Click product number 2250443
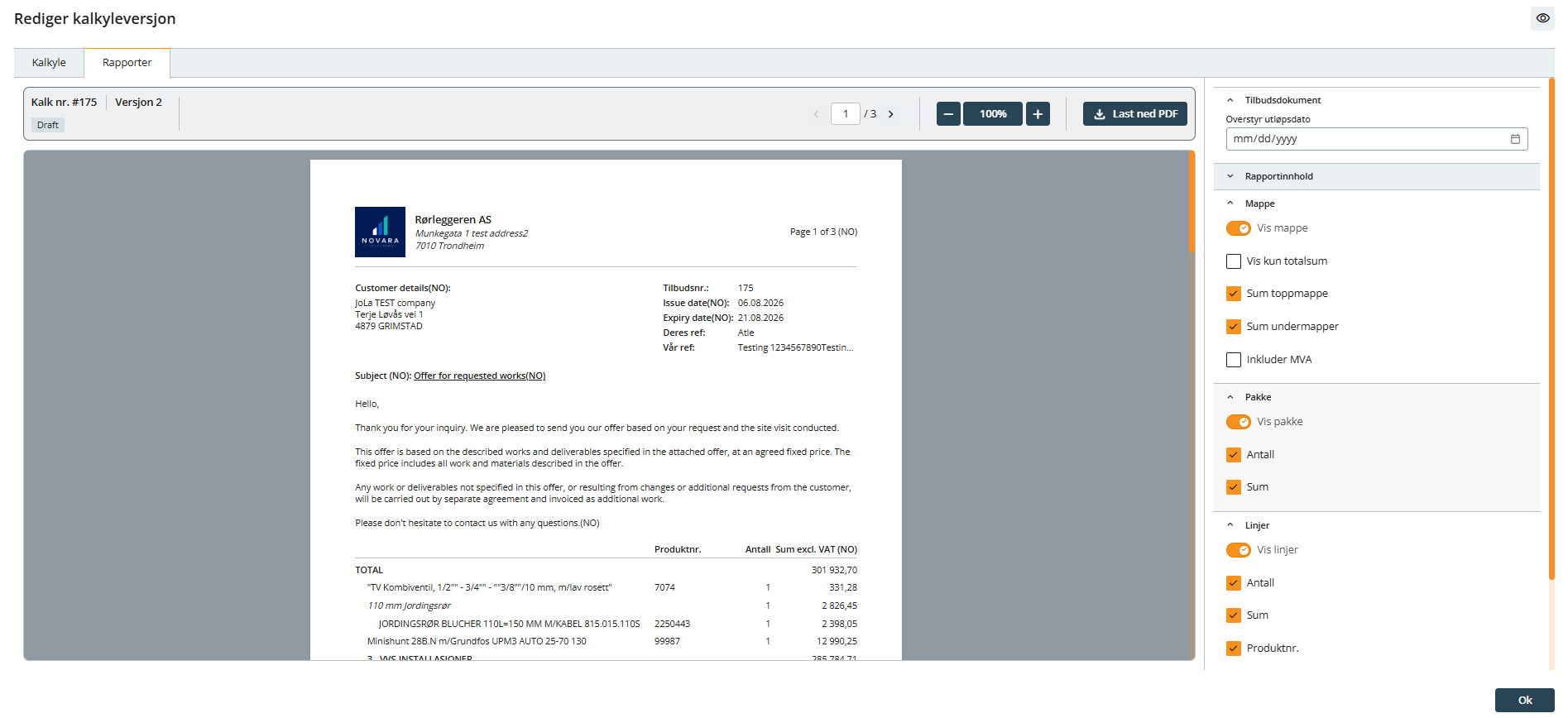 [672, 625]
